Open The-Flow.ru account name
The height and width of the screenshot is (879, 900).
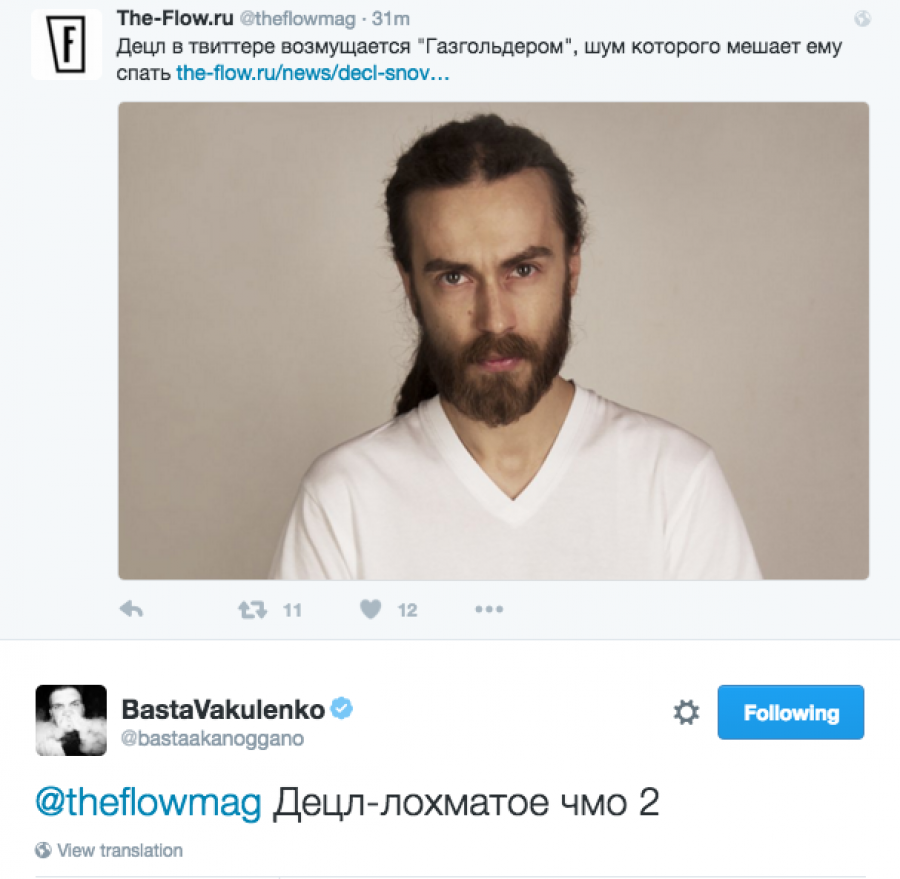coord(175,18)
